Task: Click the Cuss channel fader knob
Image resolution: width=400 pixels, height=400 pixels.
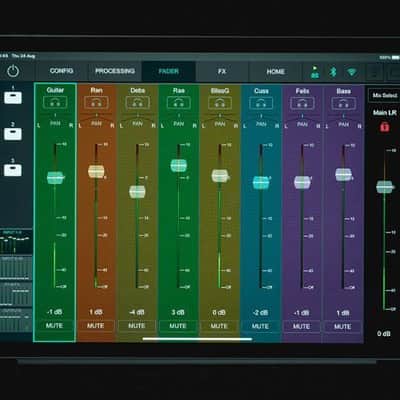Action: tap(261, 182)
